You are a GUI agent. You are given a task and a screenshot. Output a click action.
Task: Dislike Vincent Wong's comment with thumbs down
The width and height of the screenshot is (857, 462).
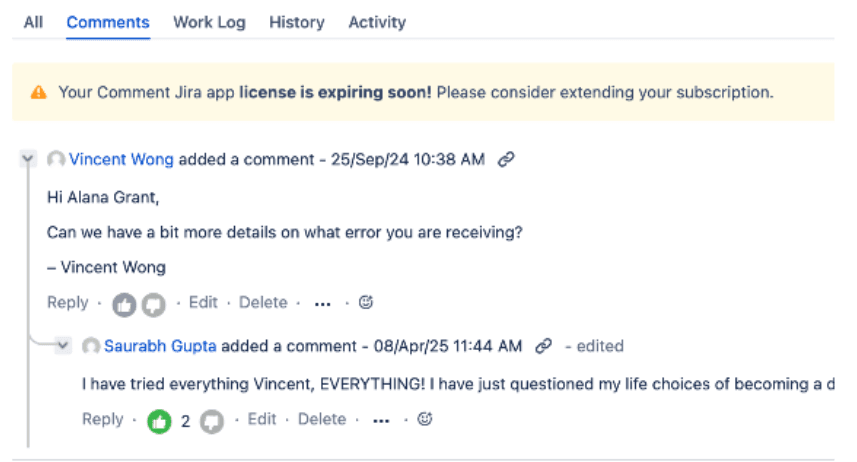(x=152, y=304)
